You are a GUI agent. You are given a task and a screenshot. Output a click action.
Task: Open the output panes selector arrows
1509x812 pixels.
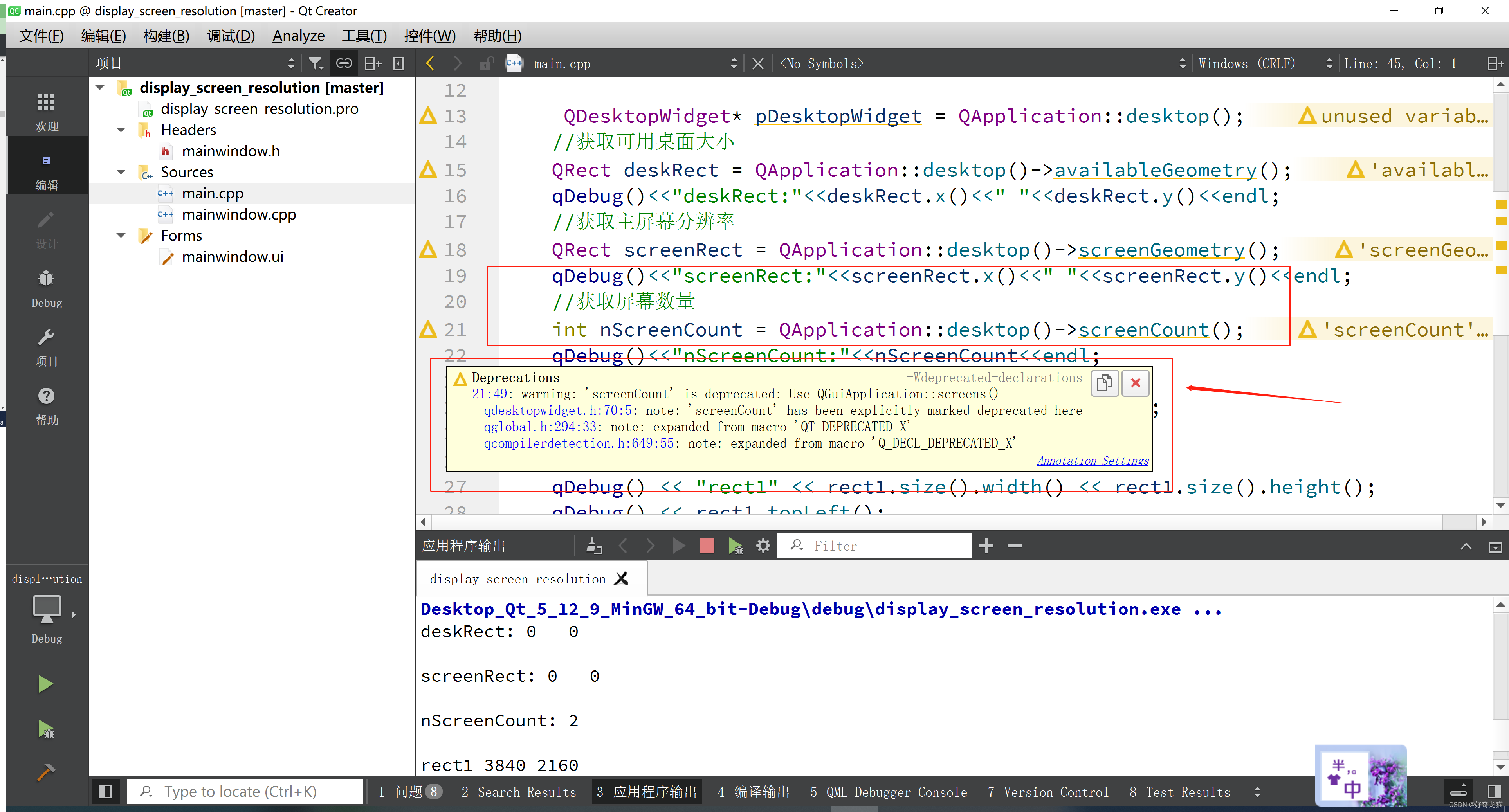(1257, 792)
